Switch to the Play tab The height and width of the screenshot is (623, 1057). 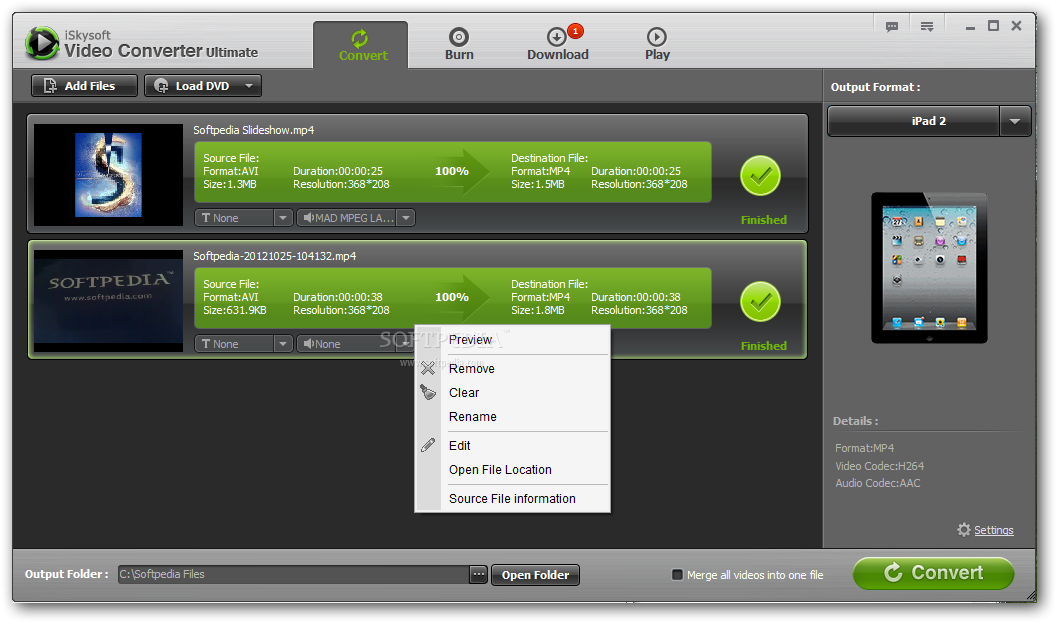pyautogui.click(x=657, y=45)
